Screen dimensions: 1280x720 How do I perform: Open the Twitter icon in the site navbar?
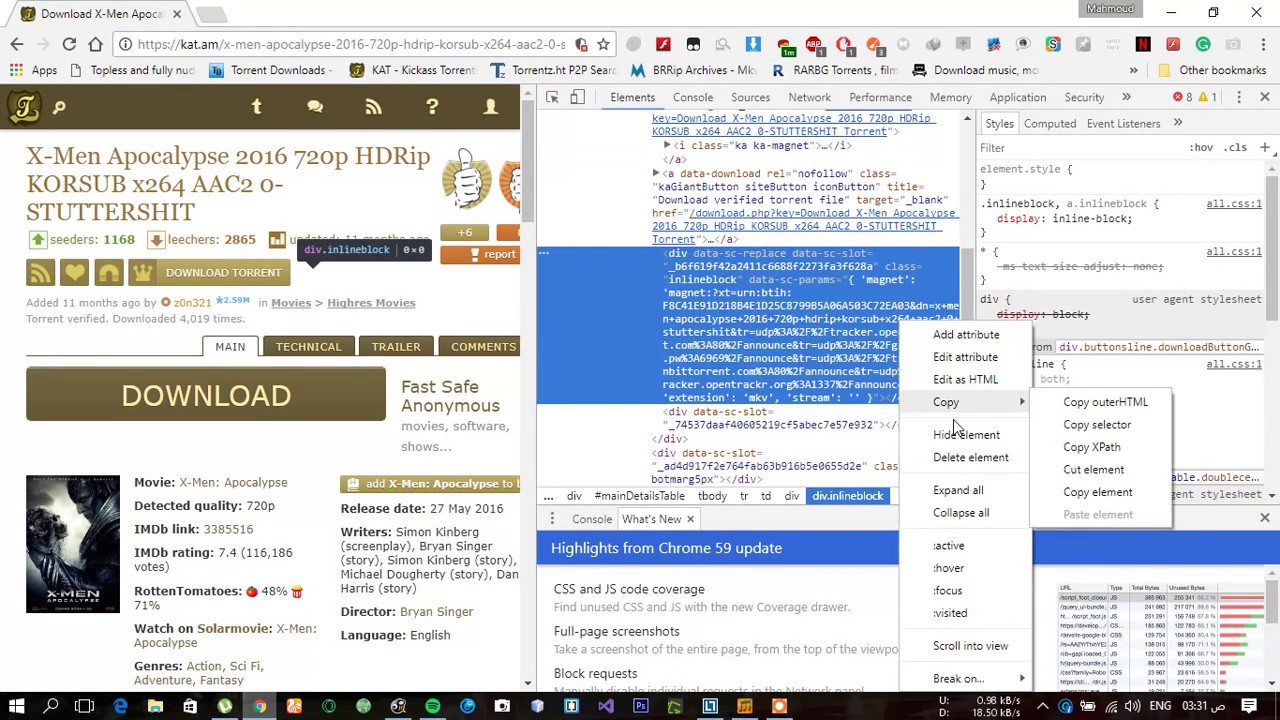[x=257, y=107]
